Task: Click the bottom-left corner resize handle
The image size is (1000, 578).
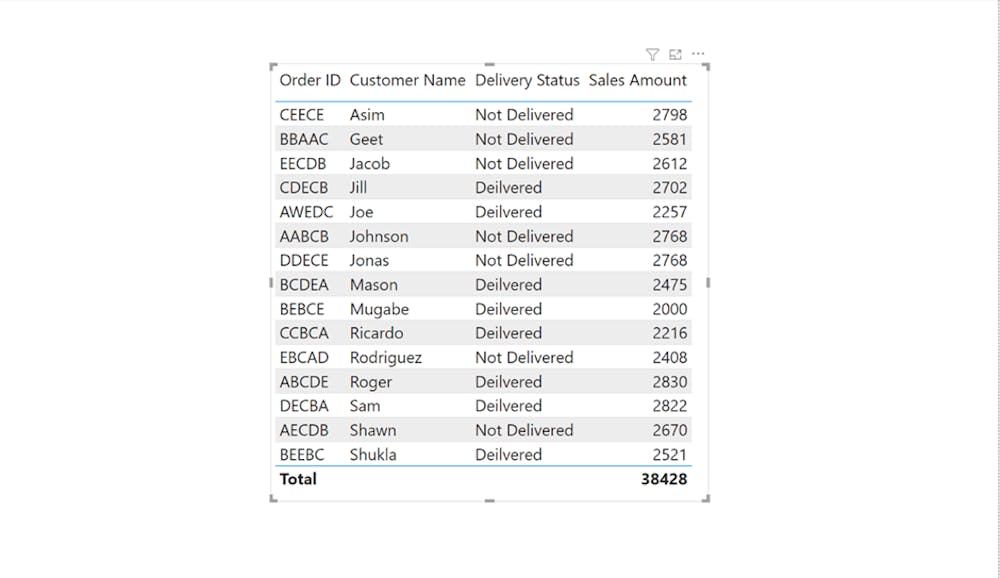Action: click(x=274, y=498)
